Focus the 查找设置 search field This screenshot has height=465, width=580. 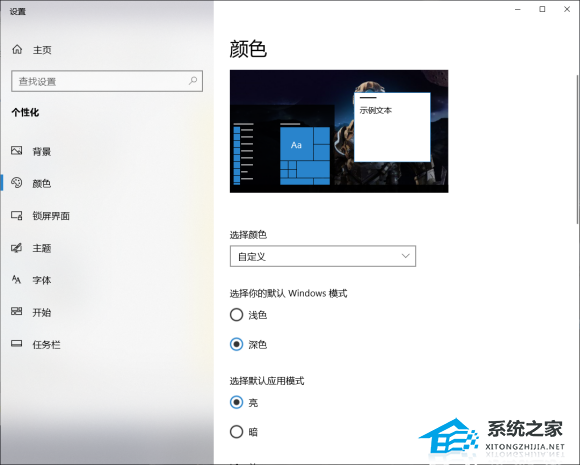[x=107, y=81]
